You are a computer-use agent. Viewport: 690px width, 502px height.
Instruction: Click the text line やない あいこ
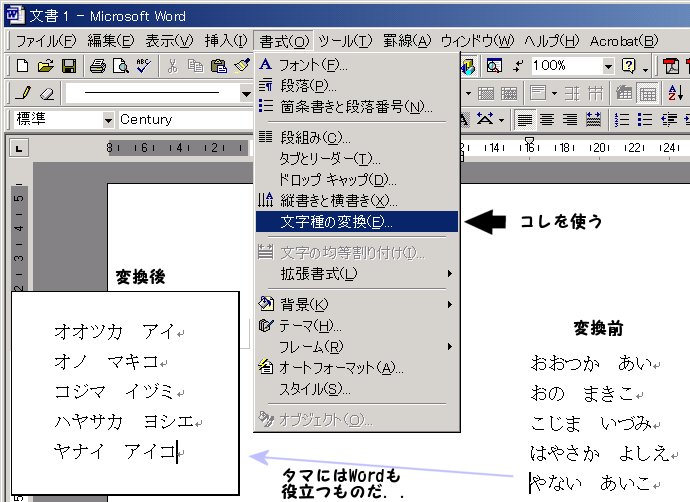point(591,483)
